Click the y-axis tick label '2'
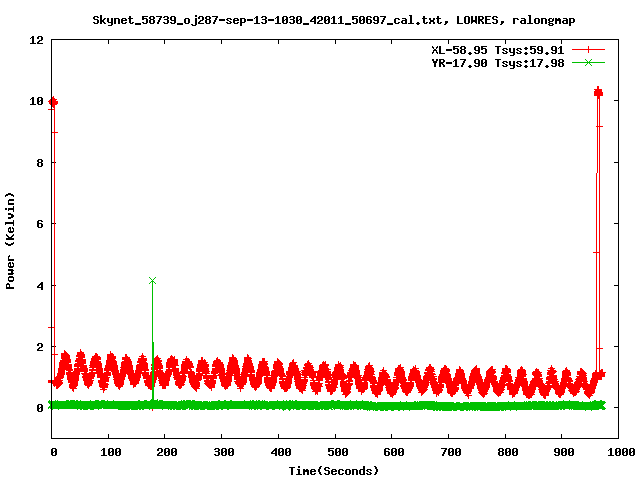Screen dimensions: 640x480 [40, 347]
